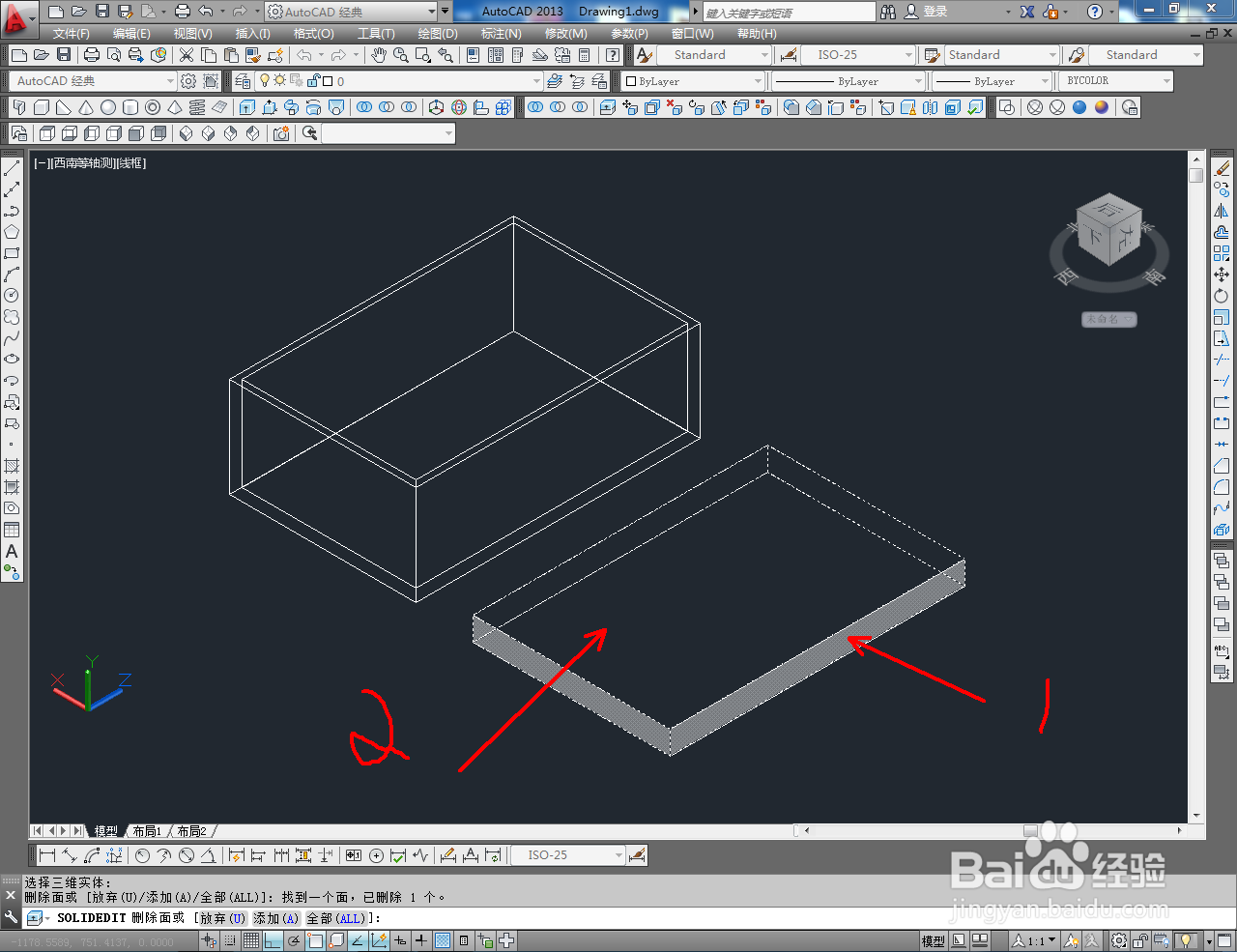Select the Erase tool

(x=1222, y=168)
